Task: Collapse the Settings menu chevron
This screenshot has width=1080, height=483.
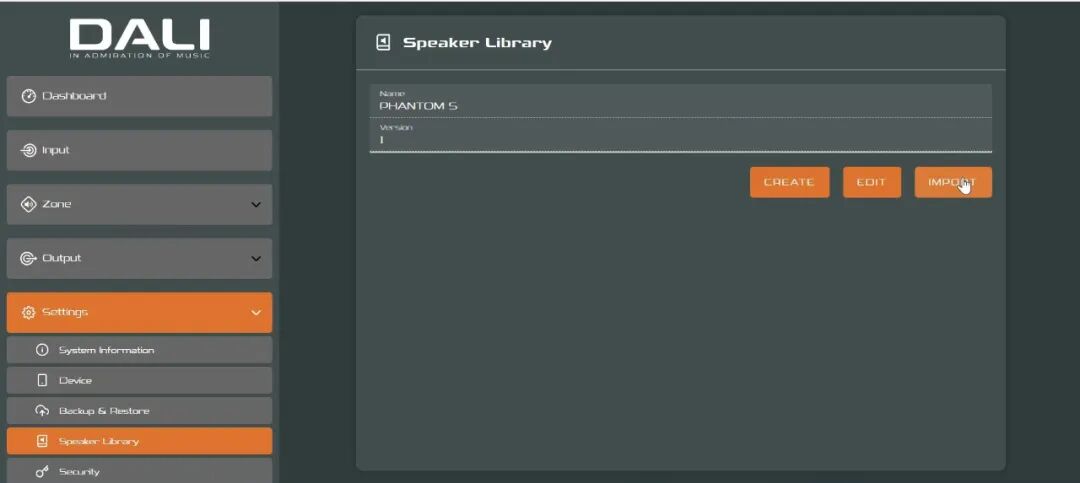Action: click(x=256, y=312)
